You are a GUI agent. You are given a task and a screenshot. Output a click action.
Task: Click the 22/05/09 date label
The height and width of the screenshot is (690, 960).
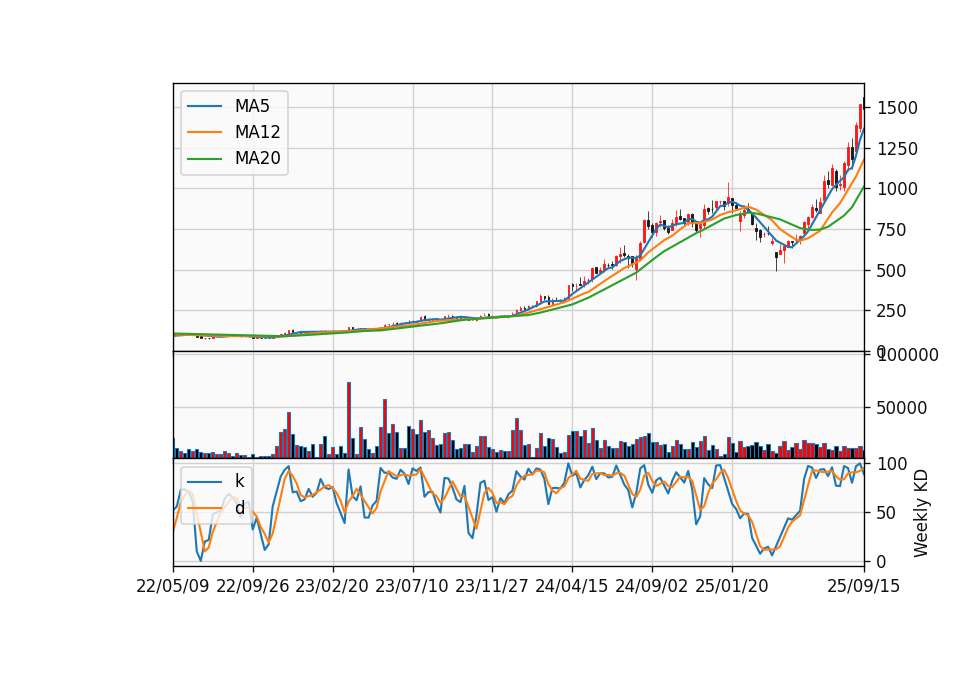click(173, 587)
